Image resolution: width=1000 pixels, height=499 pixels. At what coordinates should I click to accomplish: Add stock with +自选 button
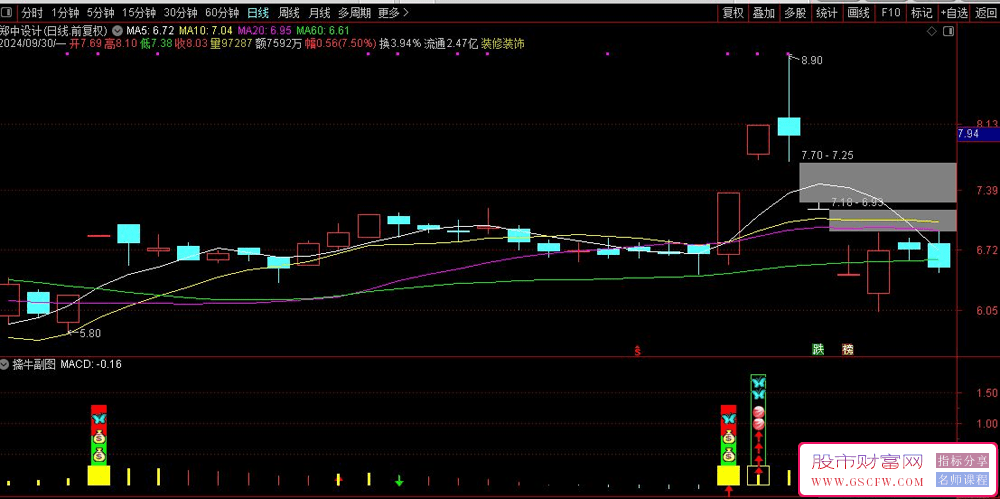[x=955, y=12]
